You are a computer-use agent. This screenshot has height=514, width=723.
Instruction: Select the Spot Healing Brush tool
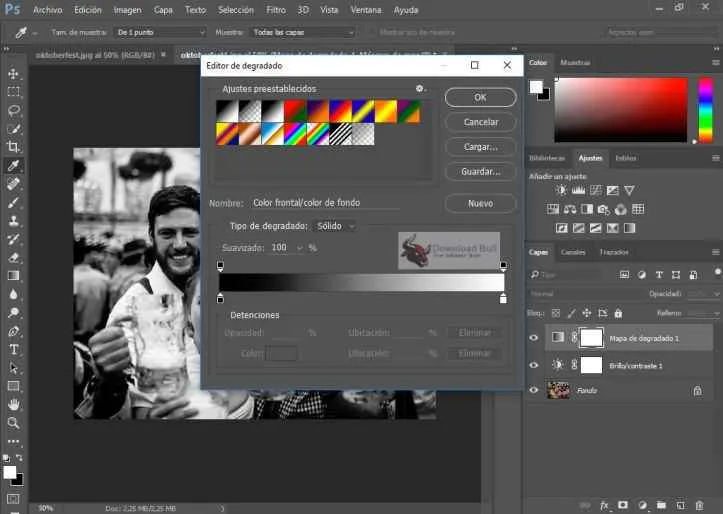coord(13,183)
